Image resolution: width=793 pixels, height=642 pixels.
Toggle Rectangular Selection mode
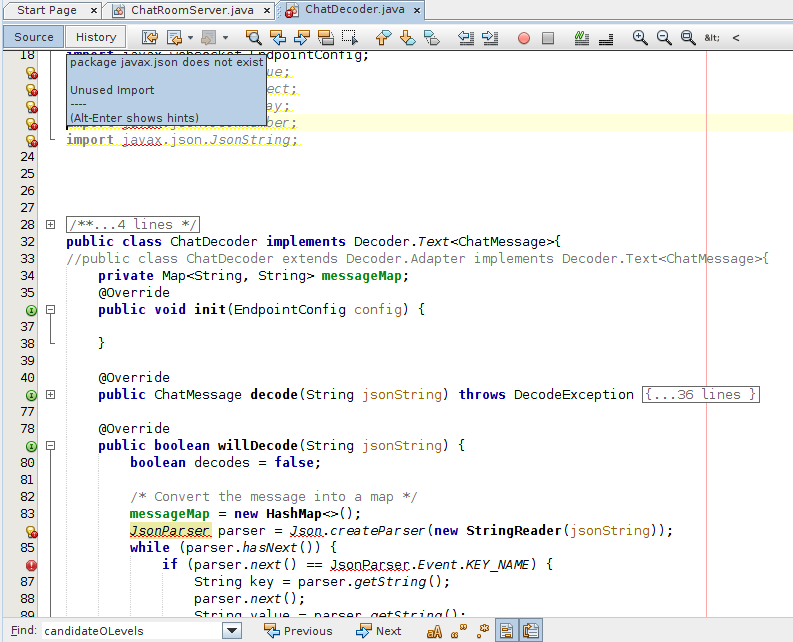[x=350, y=37]
